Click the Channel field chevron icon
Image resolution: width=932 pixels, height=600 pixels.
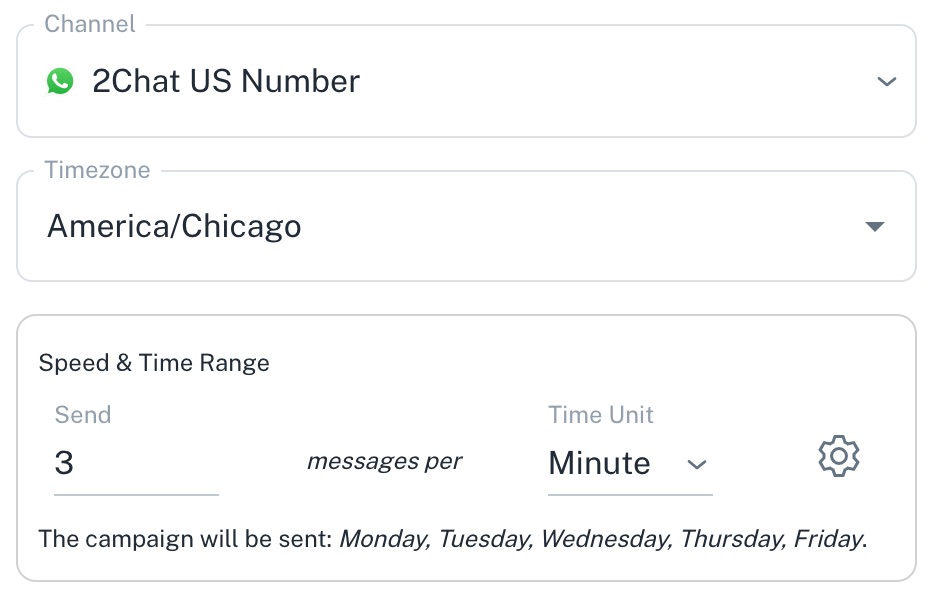(886, 81)
